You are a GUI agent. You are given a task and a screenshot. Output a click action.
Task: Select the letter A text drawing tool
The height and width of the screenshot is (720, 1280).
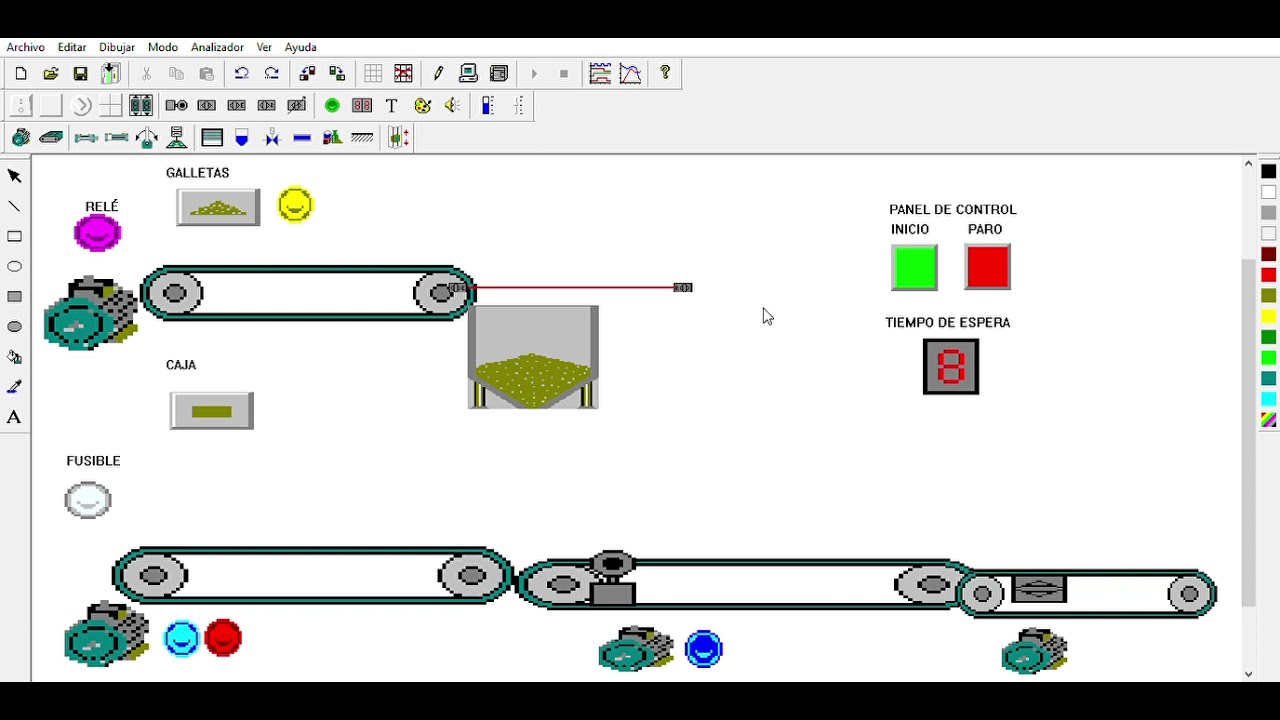pos(15,417)
